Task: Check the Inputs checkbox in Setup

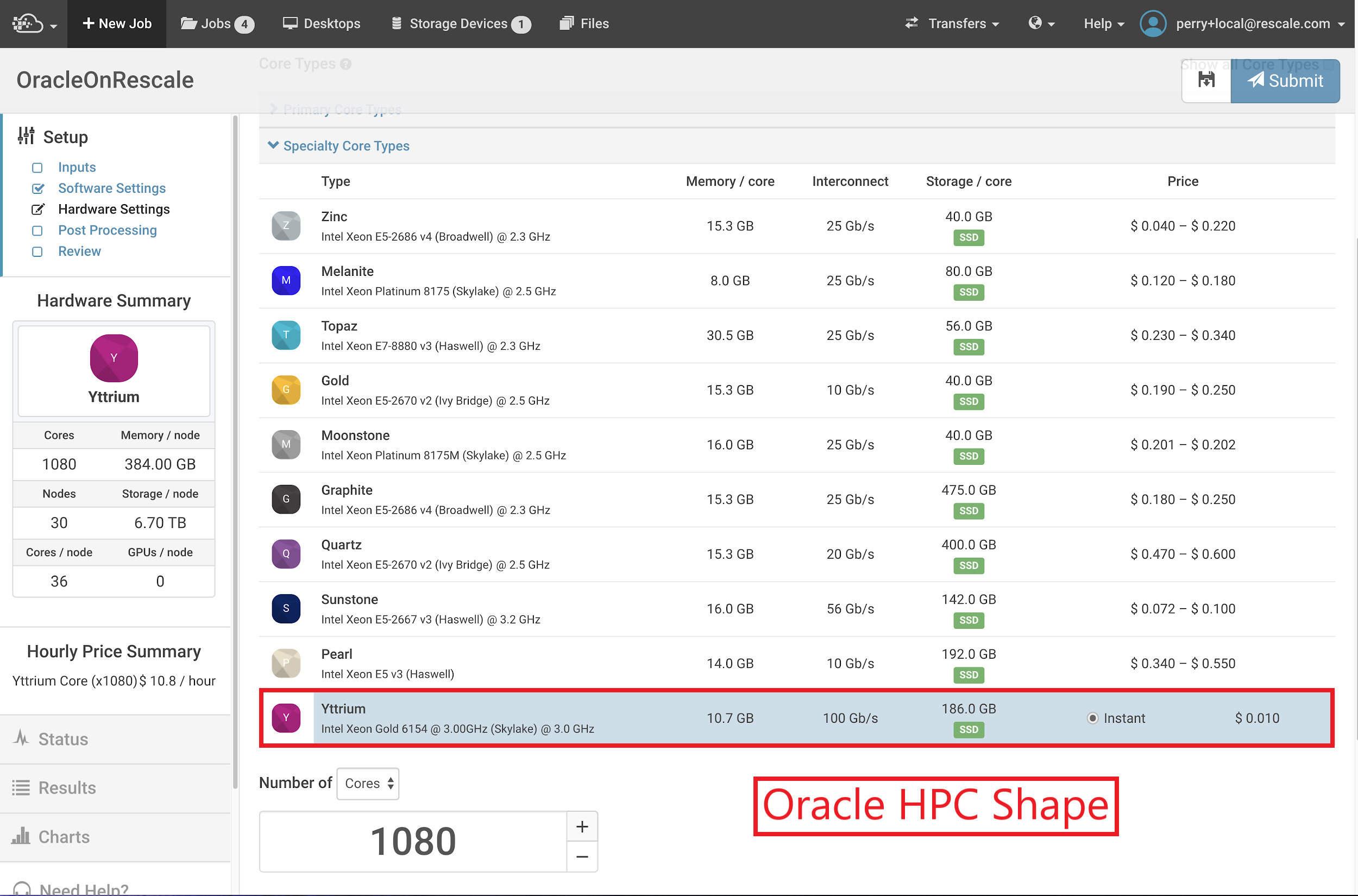Action: pyautogui.click(x=37, y=167)
